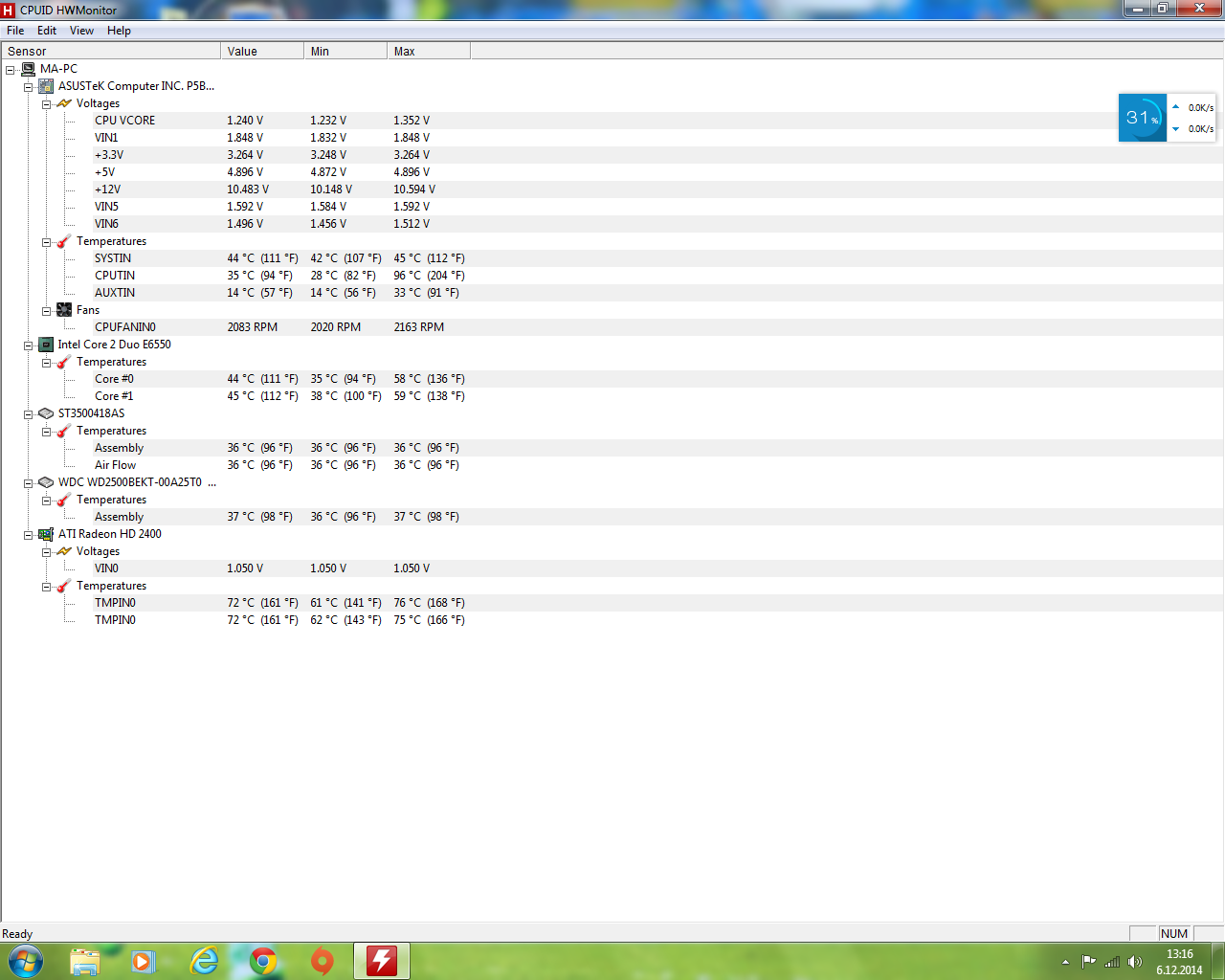Image resolution: width=1225 pixels, height=980 pixels.
Task: Click the NUM indicator in the status bar
Action: [1174, 934]
